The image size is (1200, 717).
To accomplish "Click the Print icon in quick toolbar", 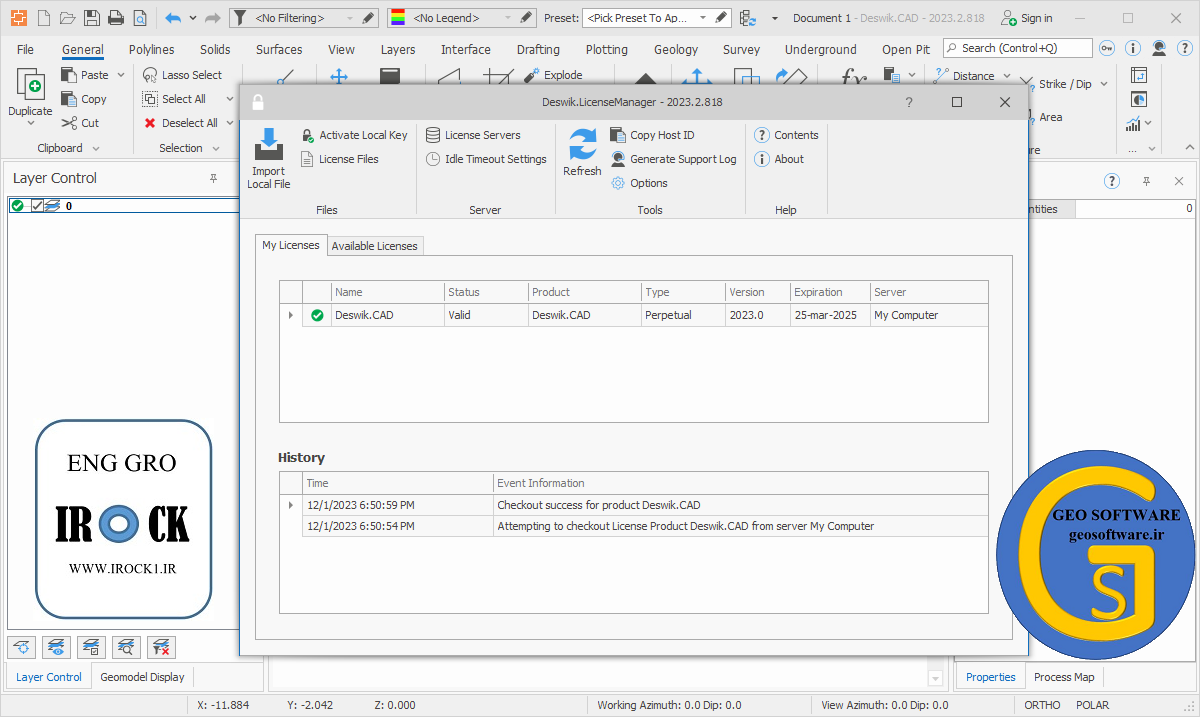I will coord(115,18).
